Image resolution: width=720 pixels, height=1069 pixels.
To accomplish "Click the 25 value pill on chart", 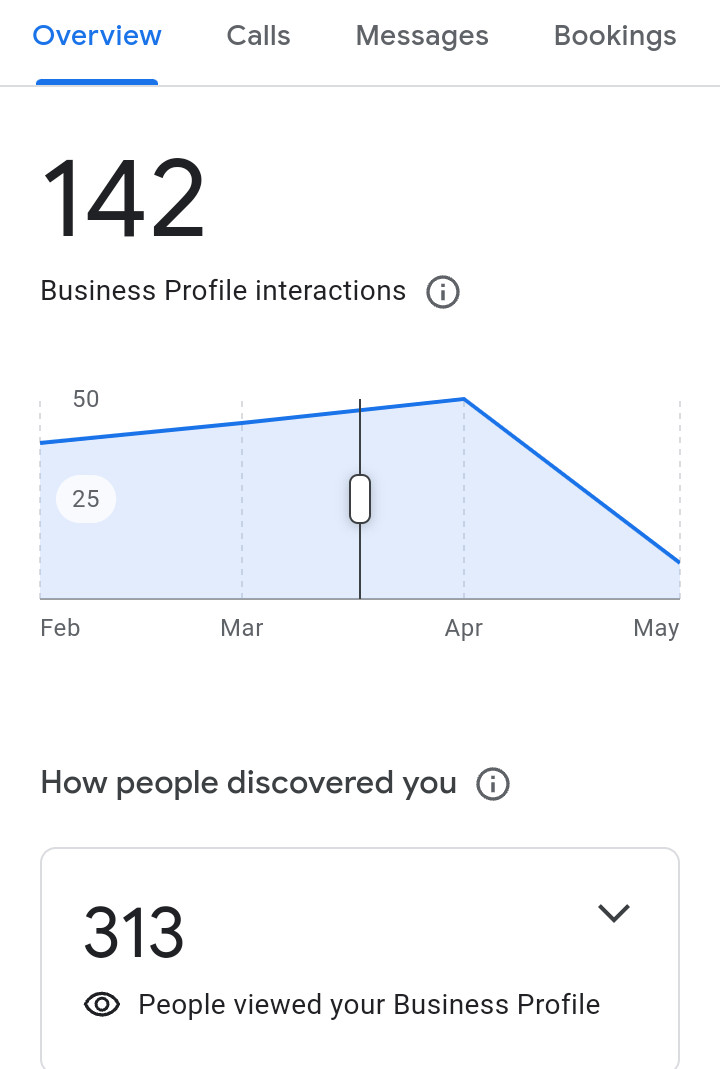I will 86,499.
